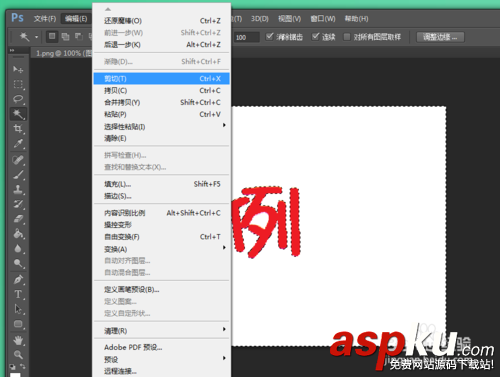Select the Blur tool
This screenshot has height=377, width=500.
coord(18,249)
